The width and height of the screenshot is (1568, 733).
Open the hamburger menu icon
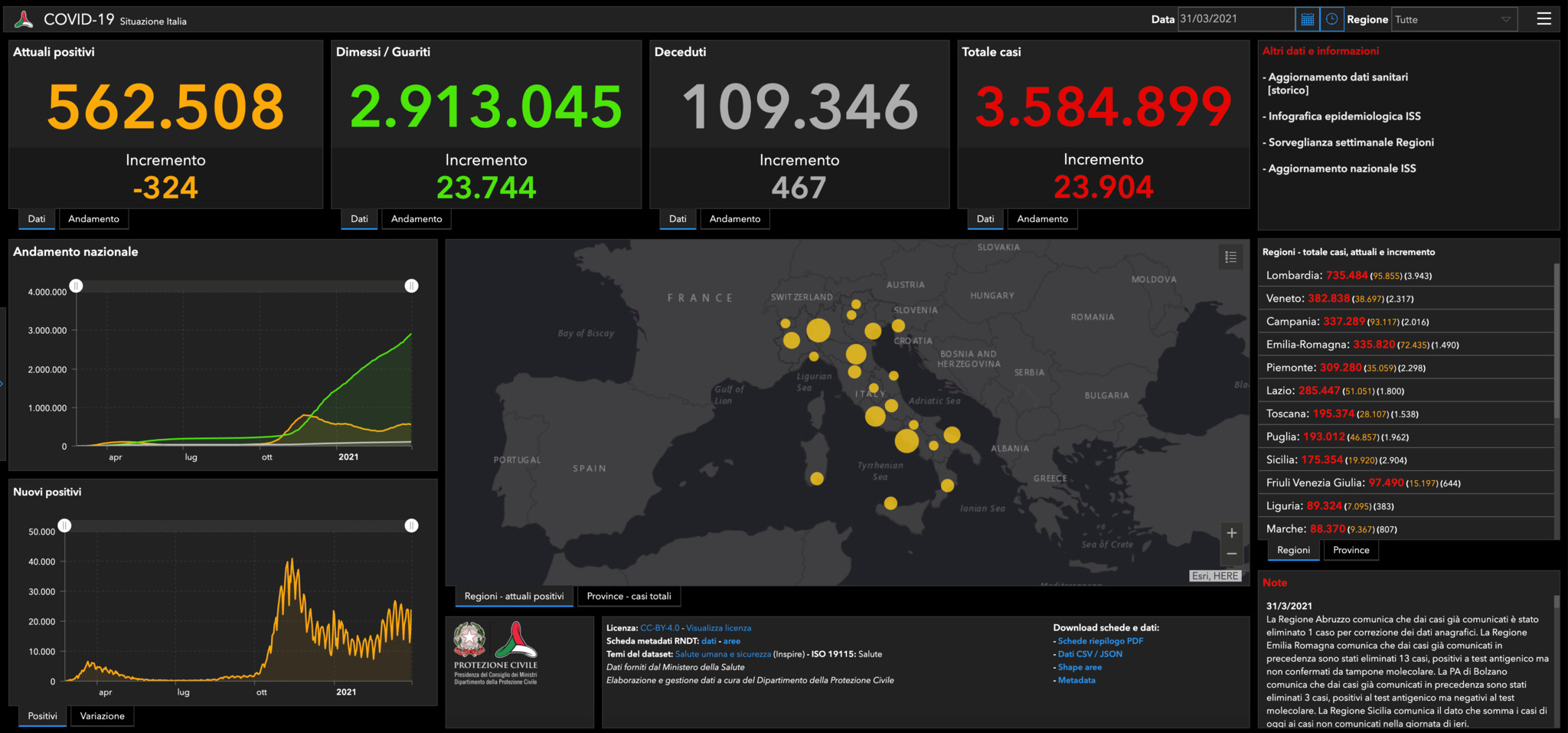(x=1543, y=19)
